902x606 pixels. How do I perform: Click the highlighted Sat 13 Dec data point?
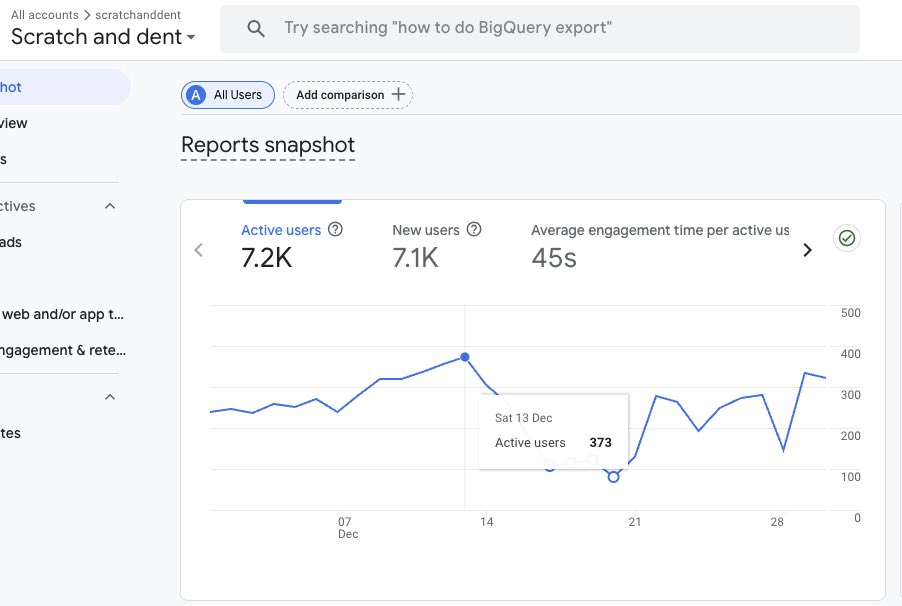[x=465, y=357]
